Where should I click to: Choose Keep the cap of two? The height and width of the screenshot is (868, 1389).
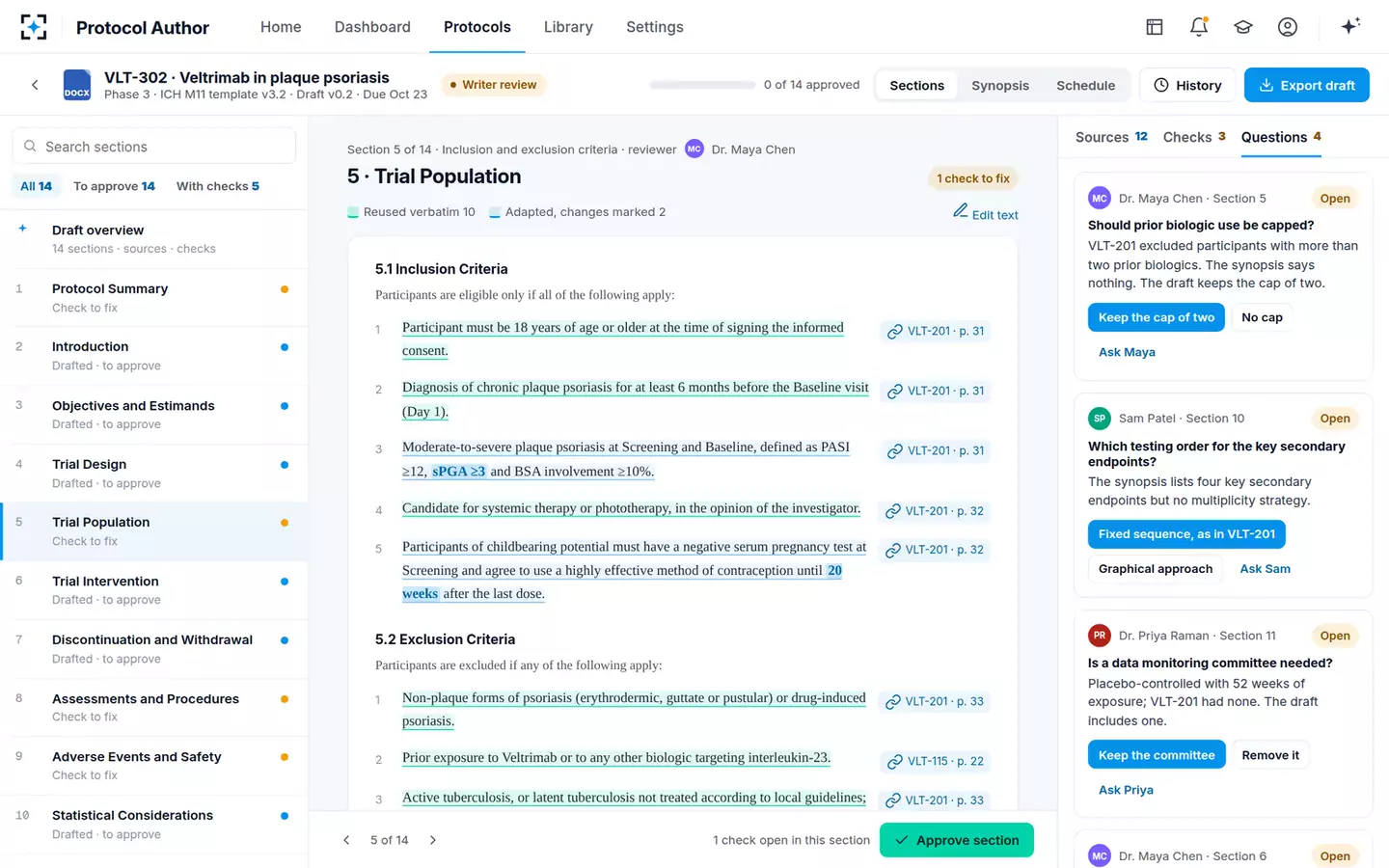1156,317
